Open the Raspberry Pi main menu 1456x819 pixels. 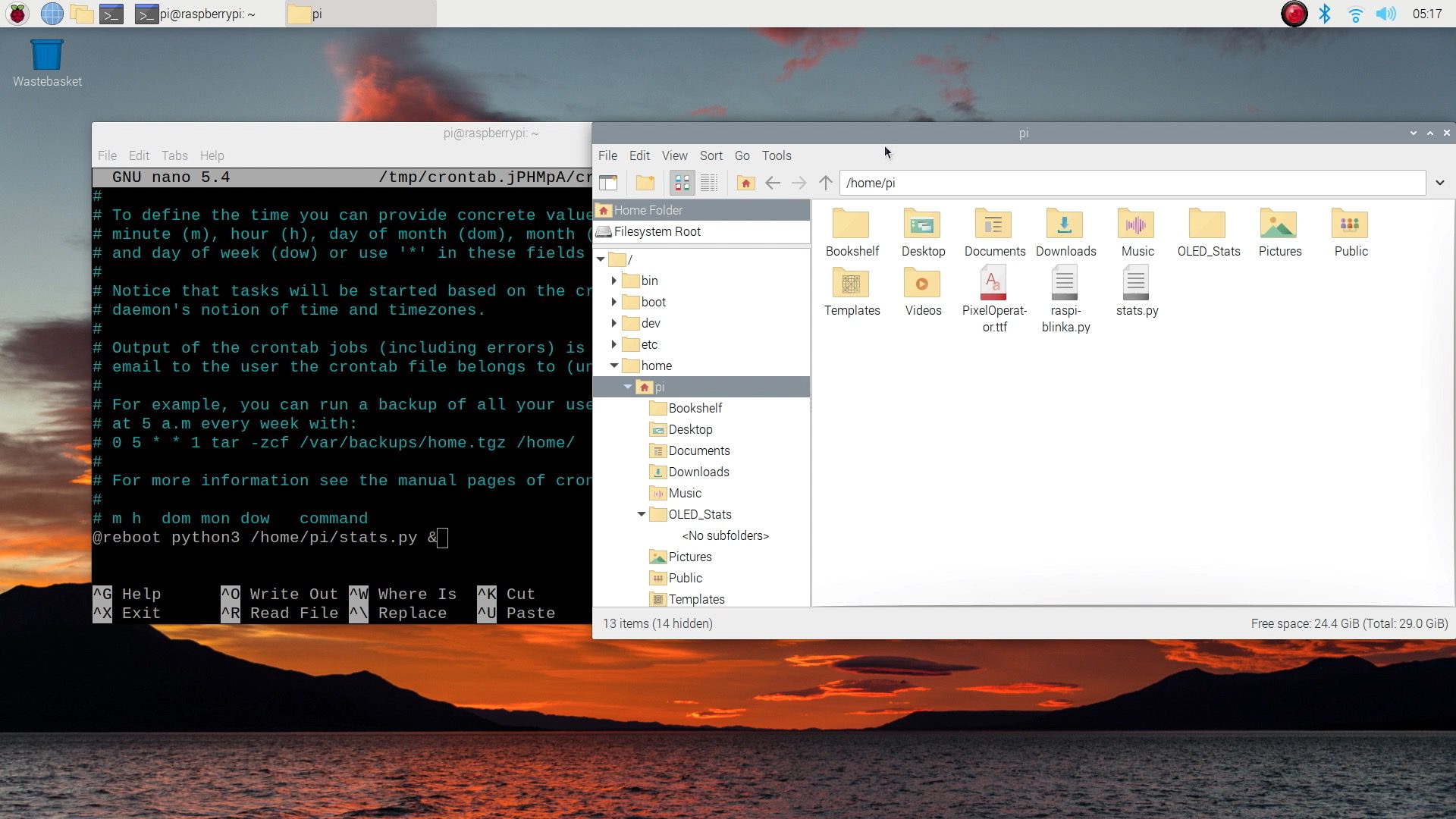[x=17, y=14]
